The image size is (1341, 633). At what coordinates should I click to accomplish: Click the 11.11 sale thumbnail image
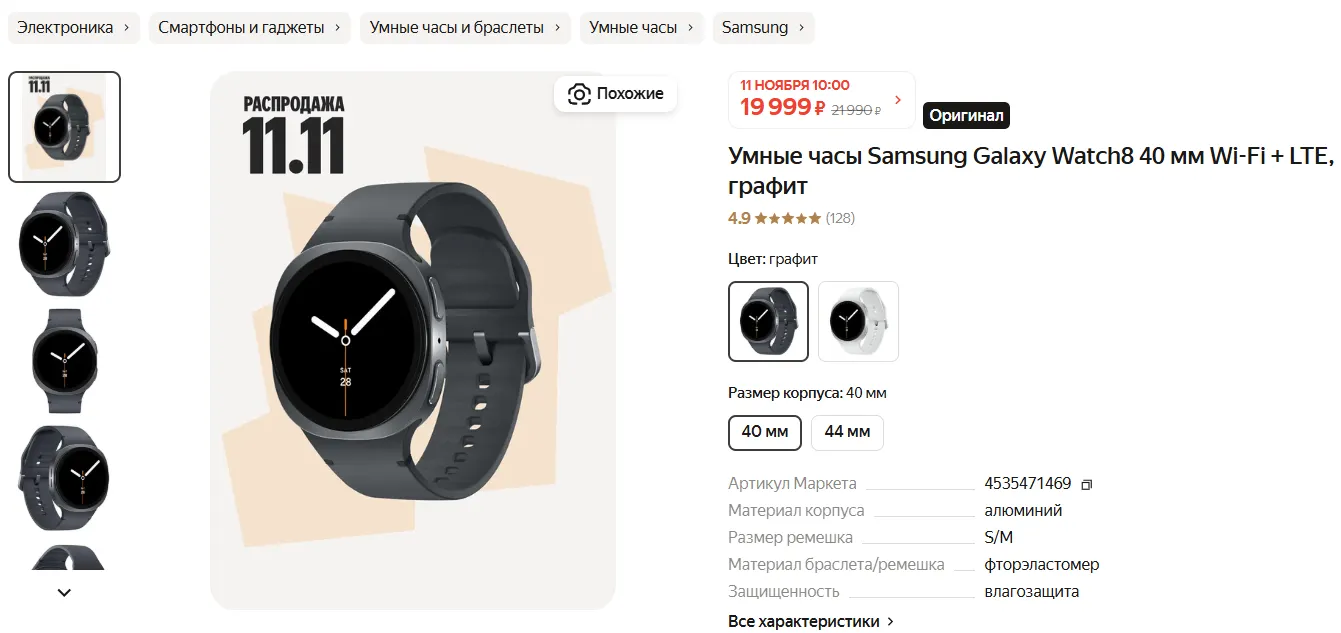click(65, 127)
